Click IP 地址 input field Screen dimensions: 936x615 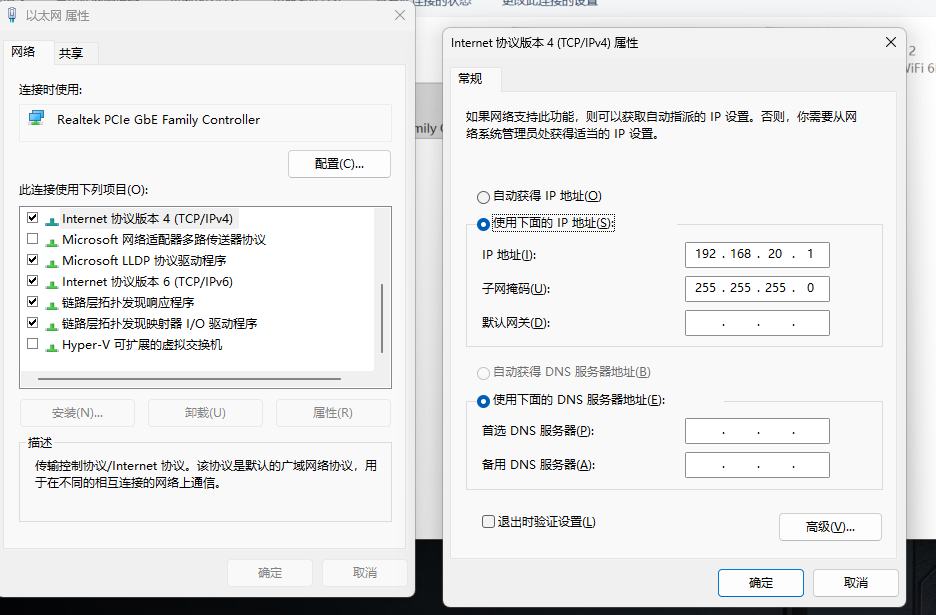tap(757, 254)
